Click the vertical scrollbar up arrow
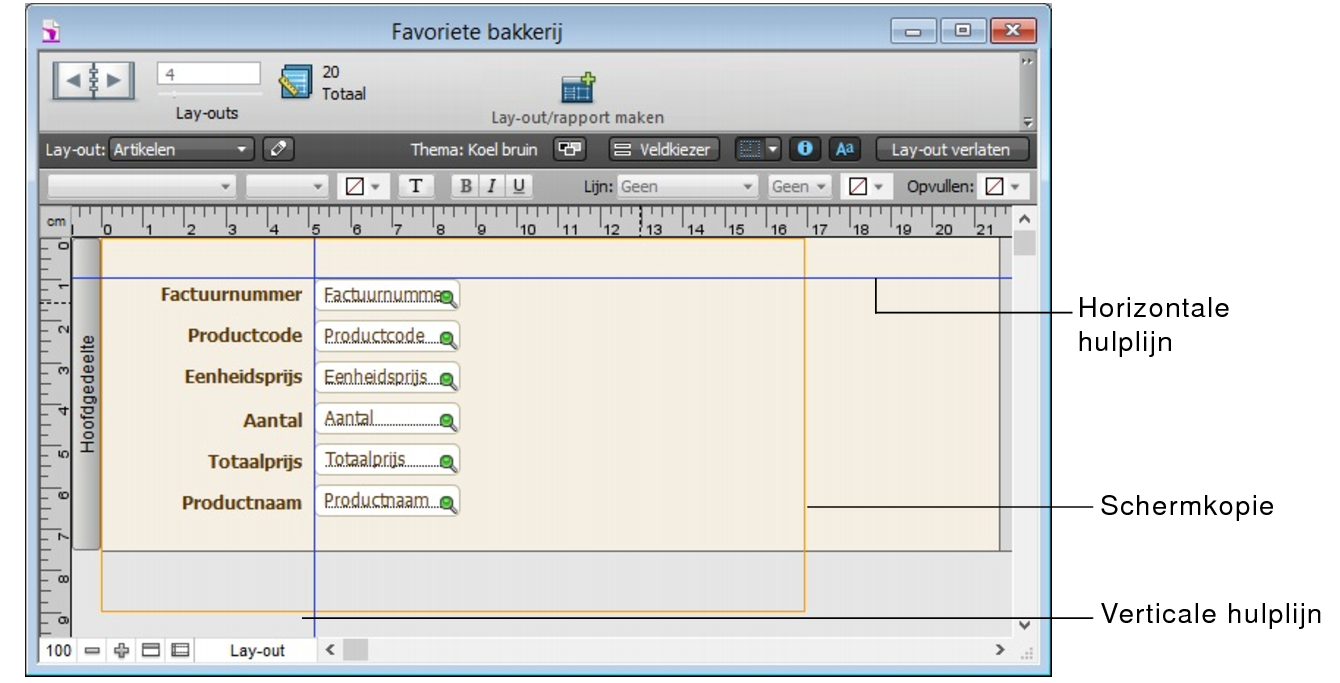1340x683 pixels. [1023, 218]
